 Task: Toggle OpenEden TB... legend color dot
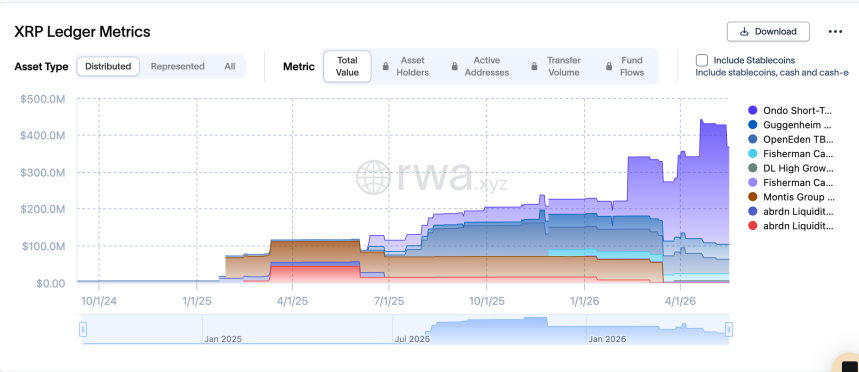(752, 139)
